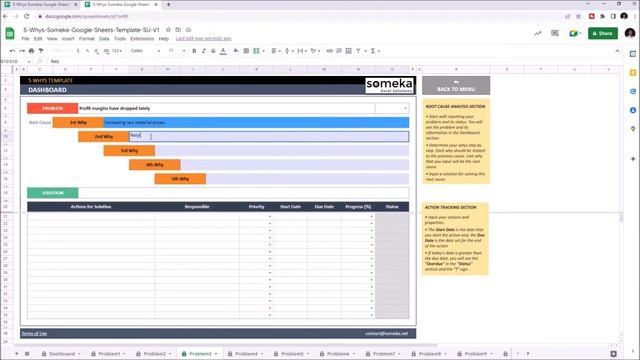Star the spreadsheet document
Screen dimensions: 640x360
[x=168, y=30]
